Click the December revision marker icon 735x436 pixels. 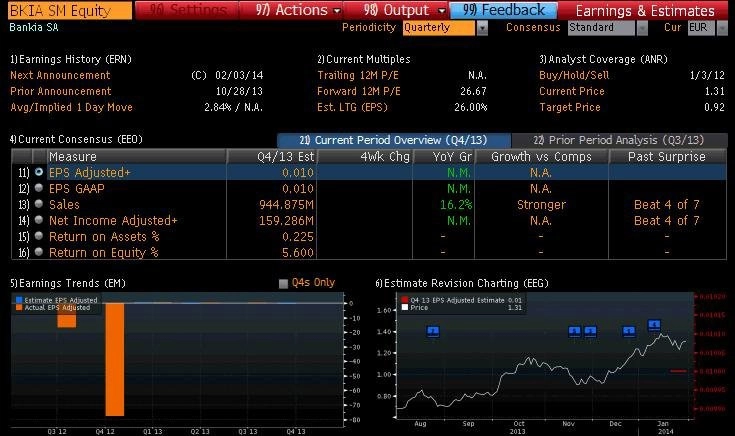629,332
